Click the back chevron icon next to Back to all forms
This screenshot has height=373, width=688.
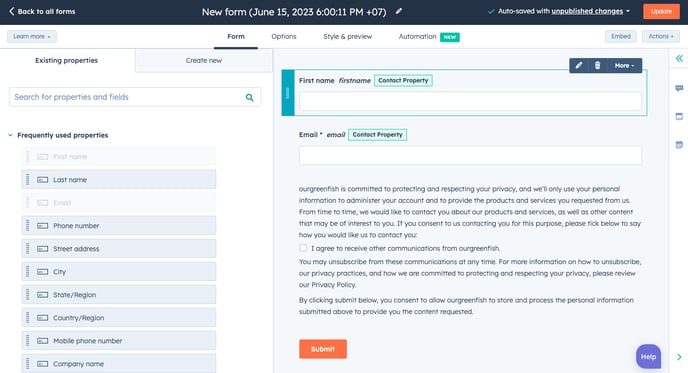click(x=12, y=11)
